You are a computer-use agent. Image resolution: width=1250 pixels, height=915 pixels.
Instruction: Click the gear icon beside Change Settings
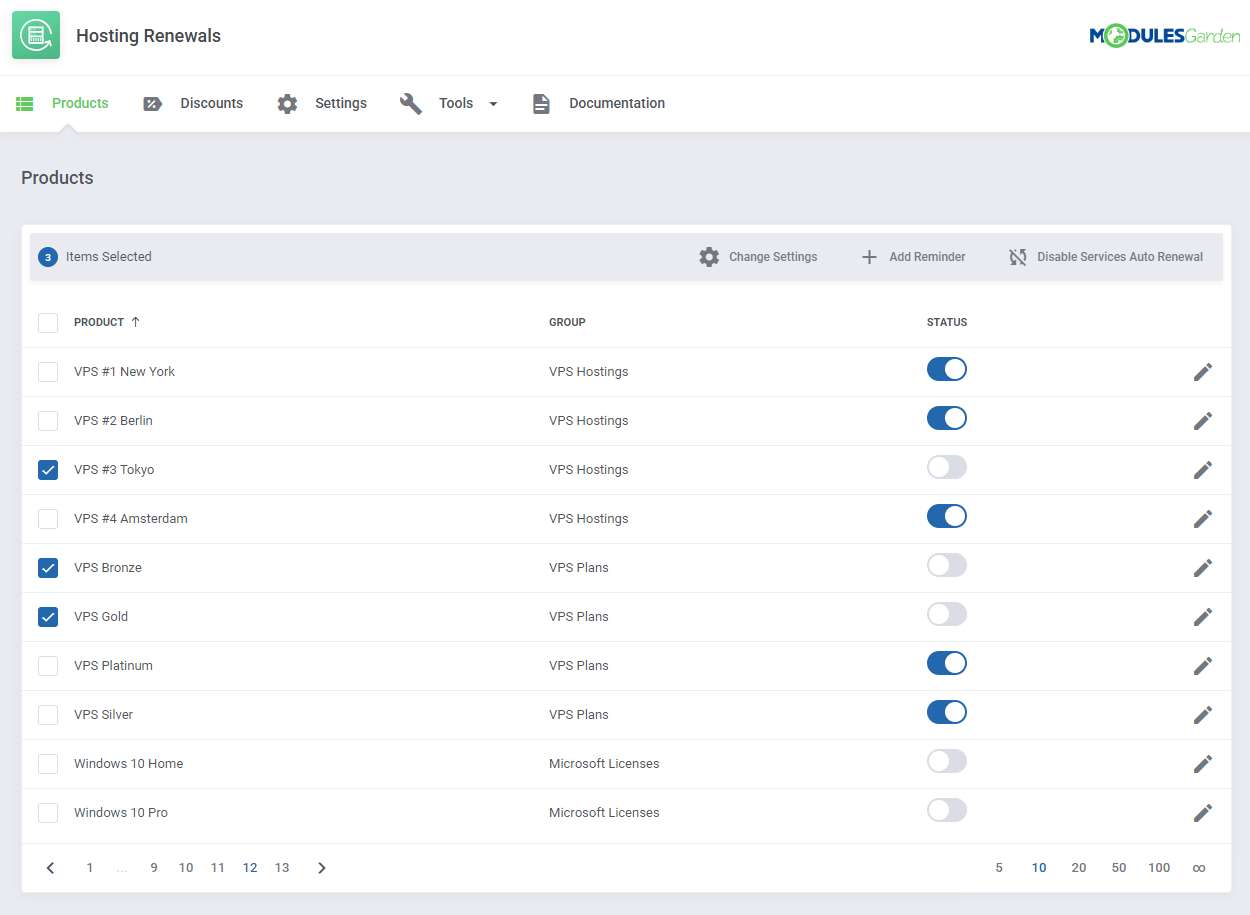coord(709,257)
